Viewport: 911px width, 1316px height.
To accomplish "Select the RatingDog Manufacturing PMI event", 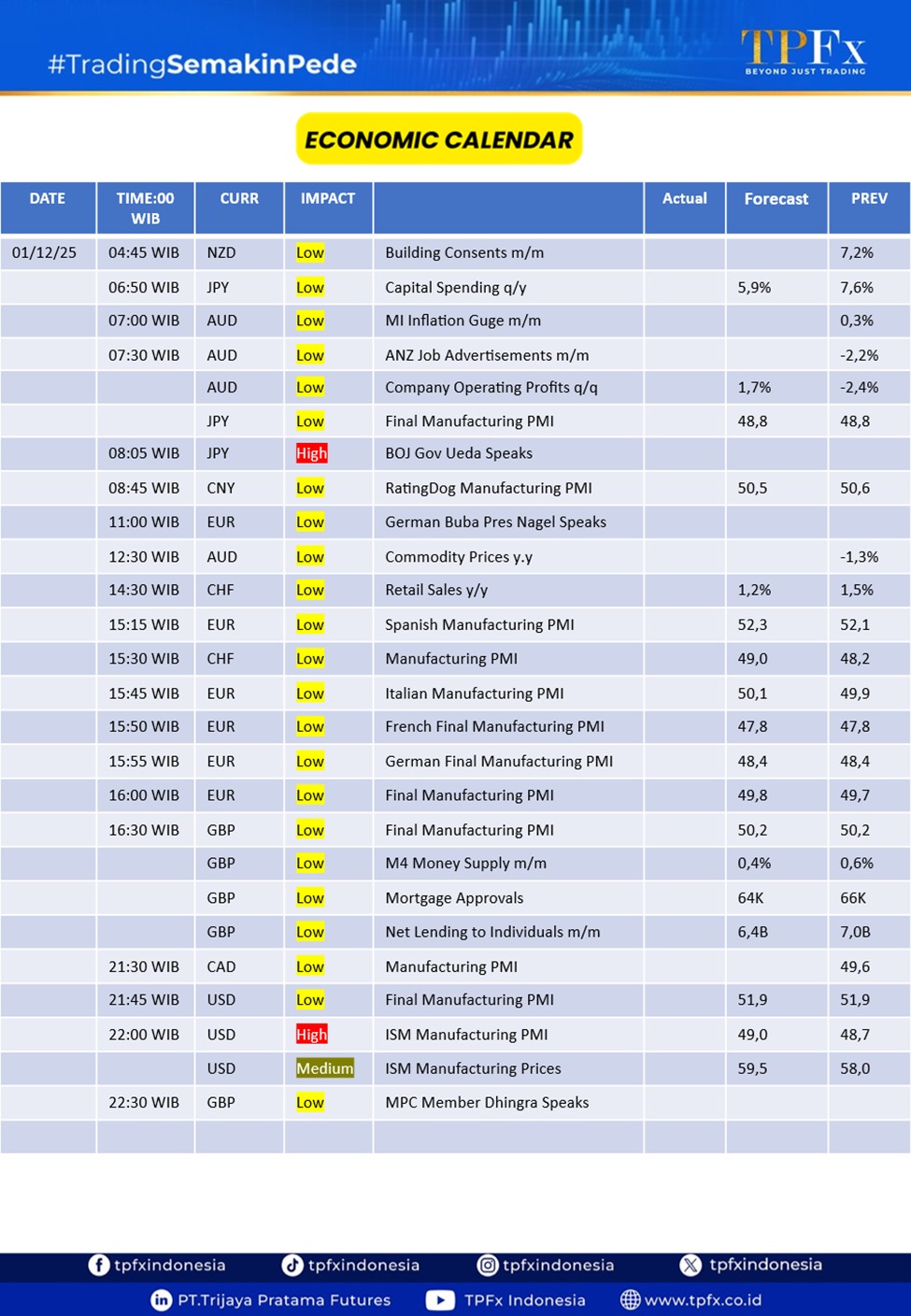I will point(488,488).
